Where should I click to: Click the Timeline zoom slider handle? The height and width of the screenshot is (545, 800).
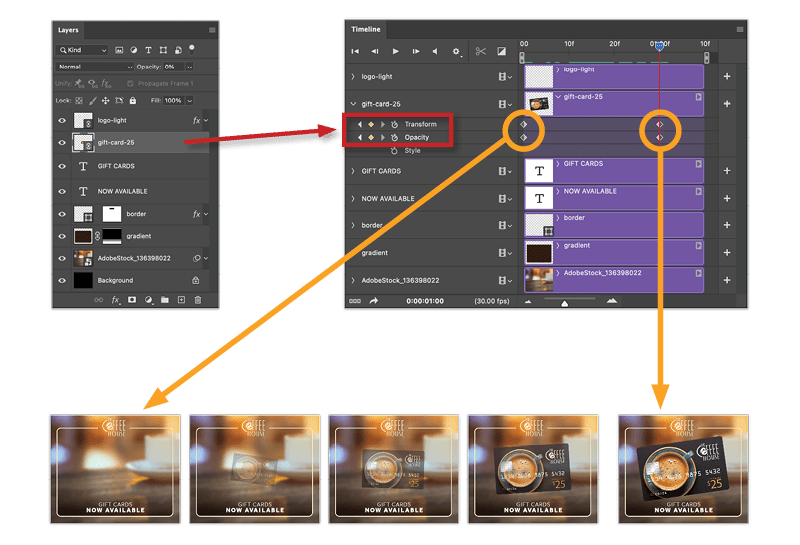click(564, 303)
